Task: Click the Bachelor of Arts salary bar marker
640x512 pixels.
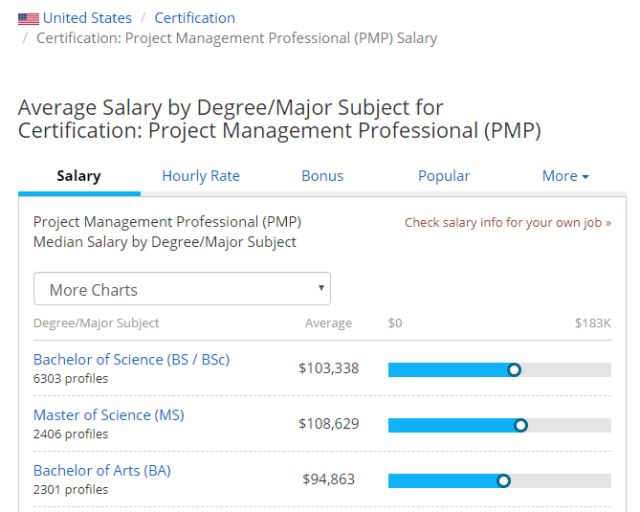Action: 503,481
